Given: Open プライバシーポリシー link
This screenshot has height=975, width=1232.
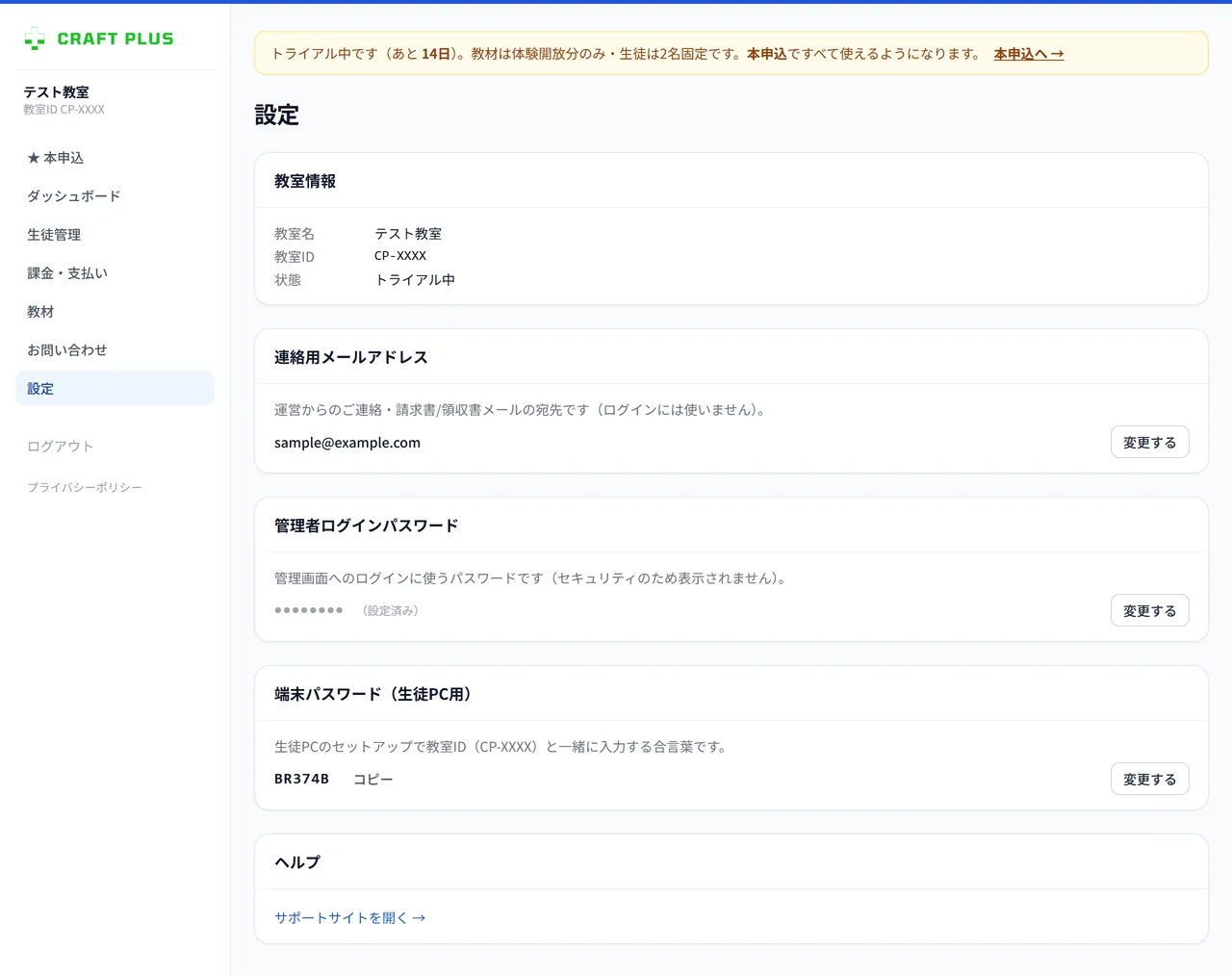Looking at the screenshot, I should (x=85, y=488).
